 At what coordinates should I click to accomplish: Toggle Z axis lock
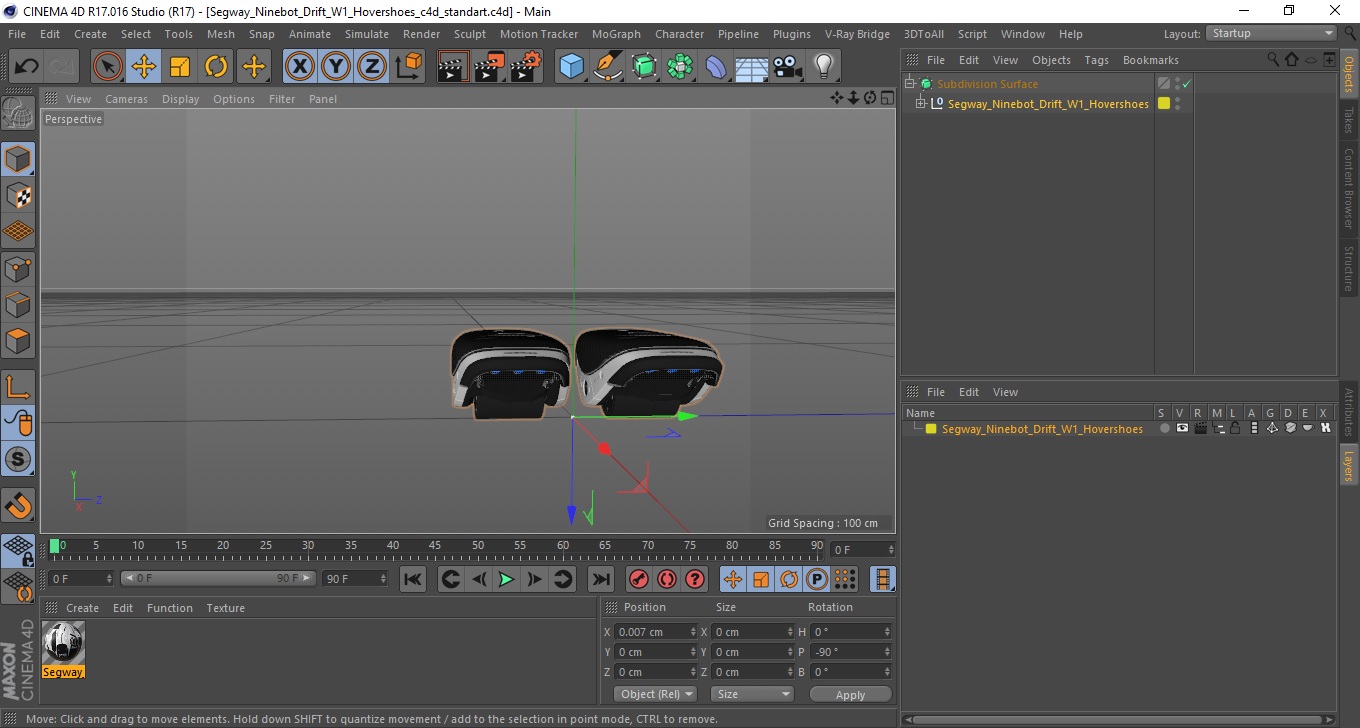(372, 67)
